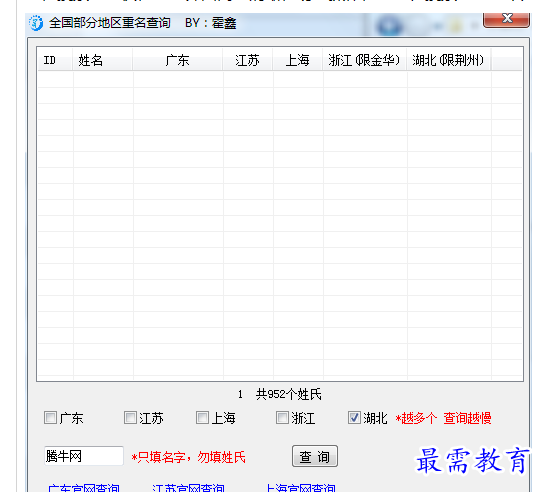Sort by the 姓名 column header
Viewport: 538px width, 492px height.
103,60
